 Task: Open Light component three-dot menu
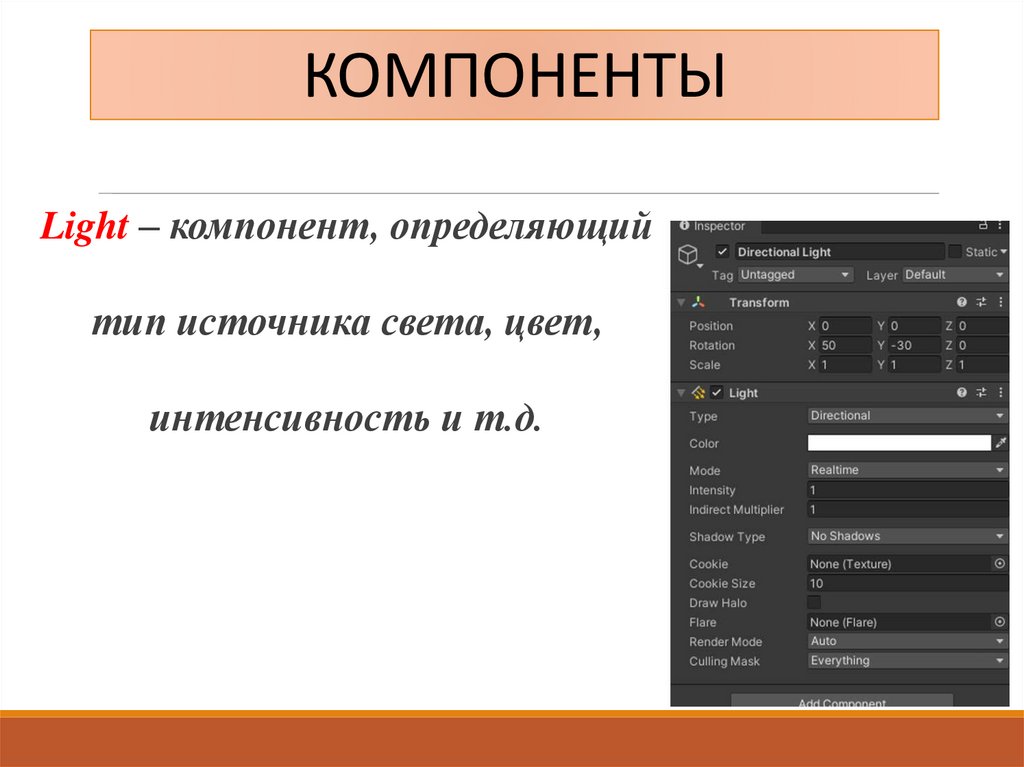click(1000, 392)
